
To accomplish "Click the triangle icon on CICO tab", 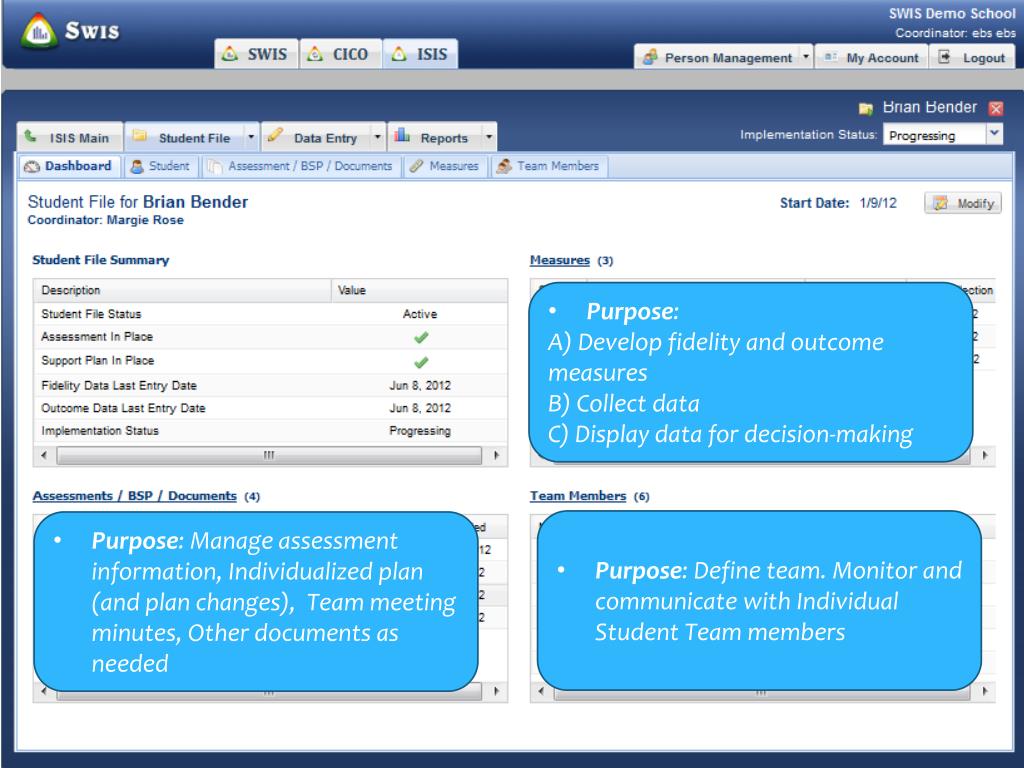I will click(x=315, y=54).
